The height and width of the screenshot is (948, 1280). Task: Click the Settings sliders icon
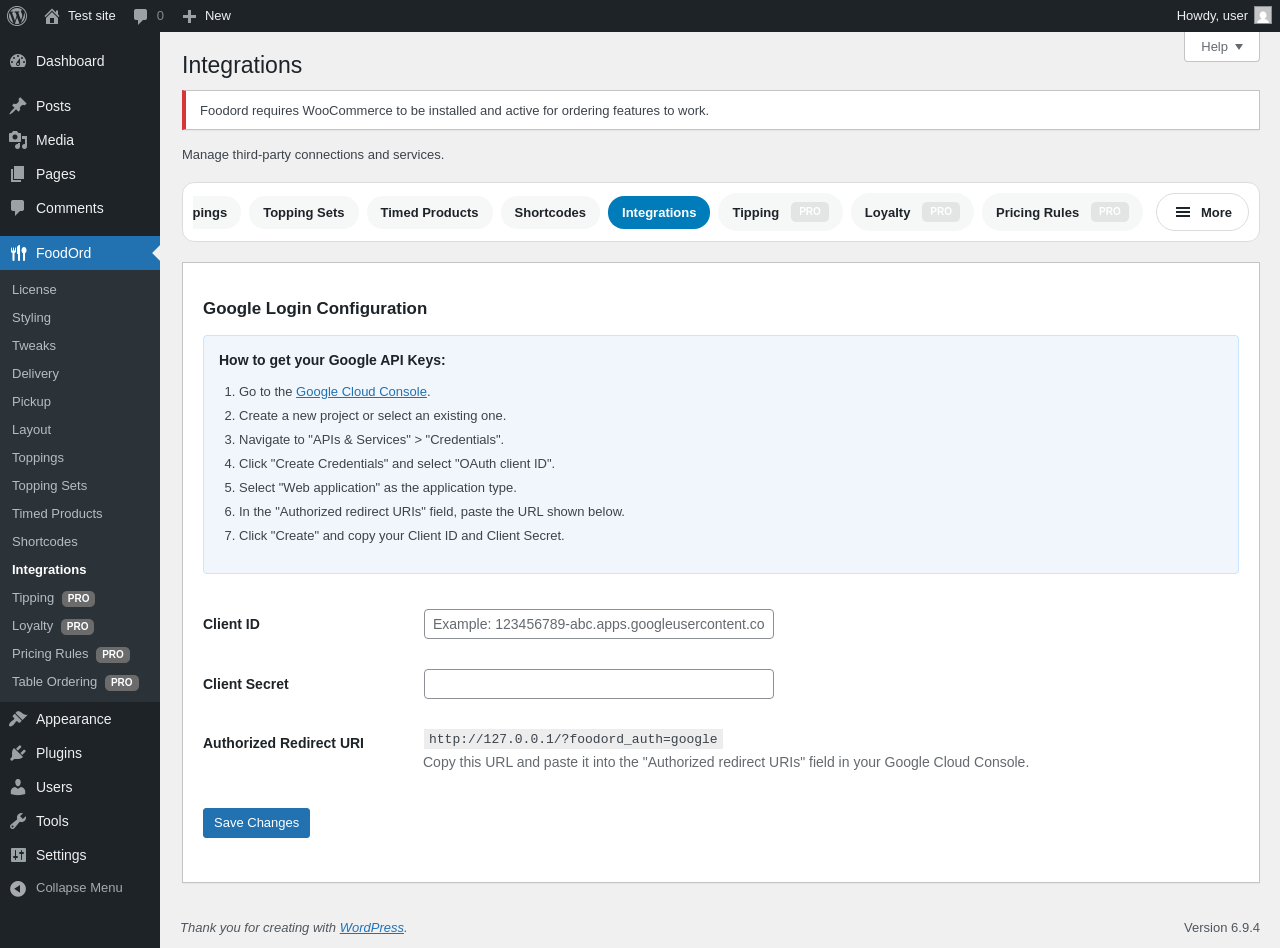click(18, 855)
